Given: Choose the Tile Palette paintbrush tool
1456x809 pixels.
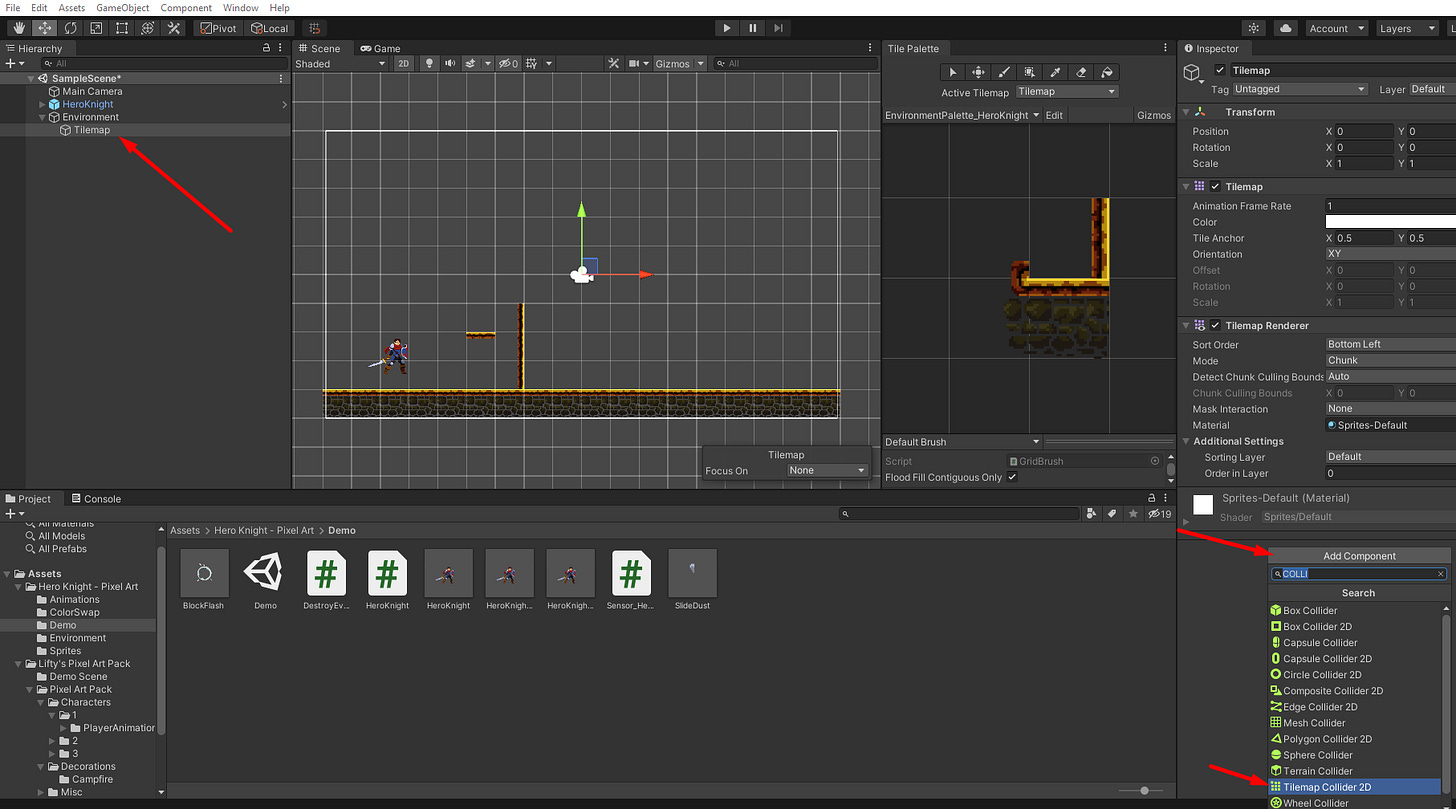Looking at the screenshot, I should 1005,72.
